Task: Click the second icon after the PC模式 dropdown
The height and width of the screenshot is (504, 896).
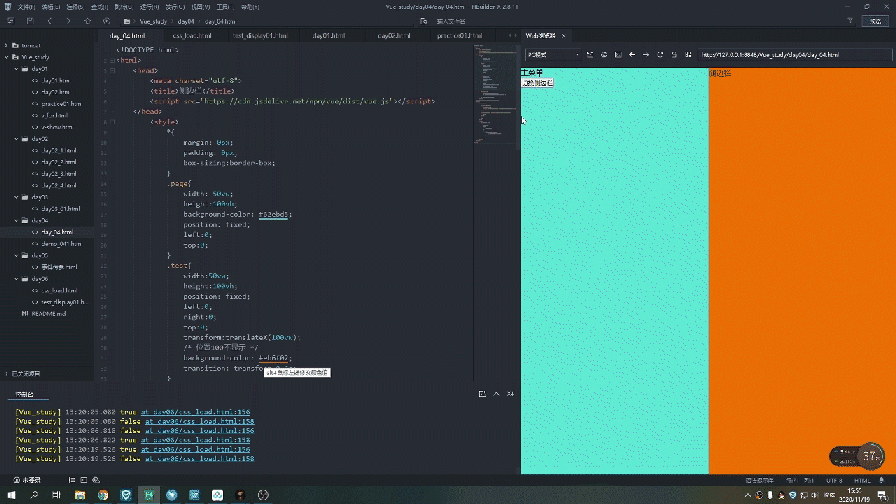Action: pyautogui.click(x=604, y=55)
